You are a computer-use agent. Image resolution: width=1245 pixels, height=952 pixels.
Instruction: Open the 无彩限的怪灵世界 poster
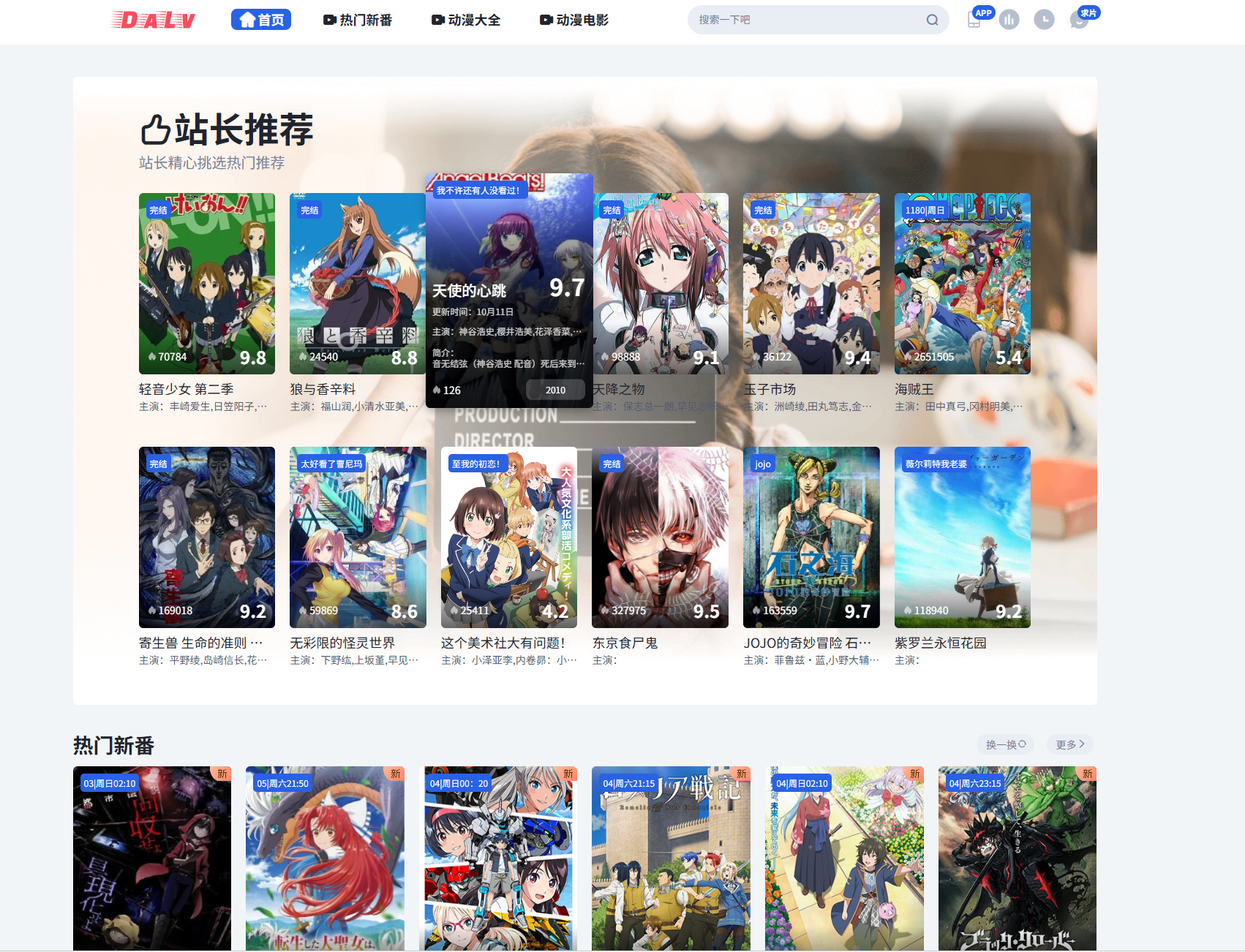pyautogui.click(x=358, y=537)
